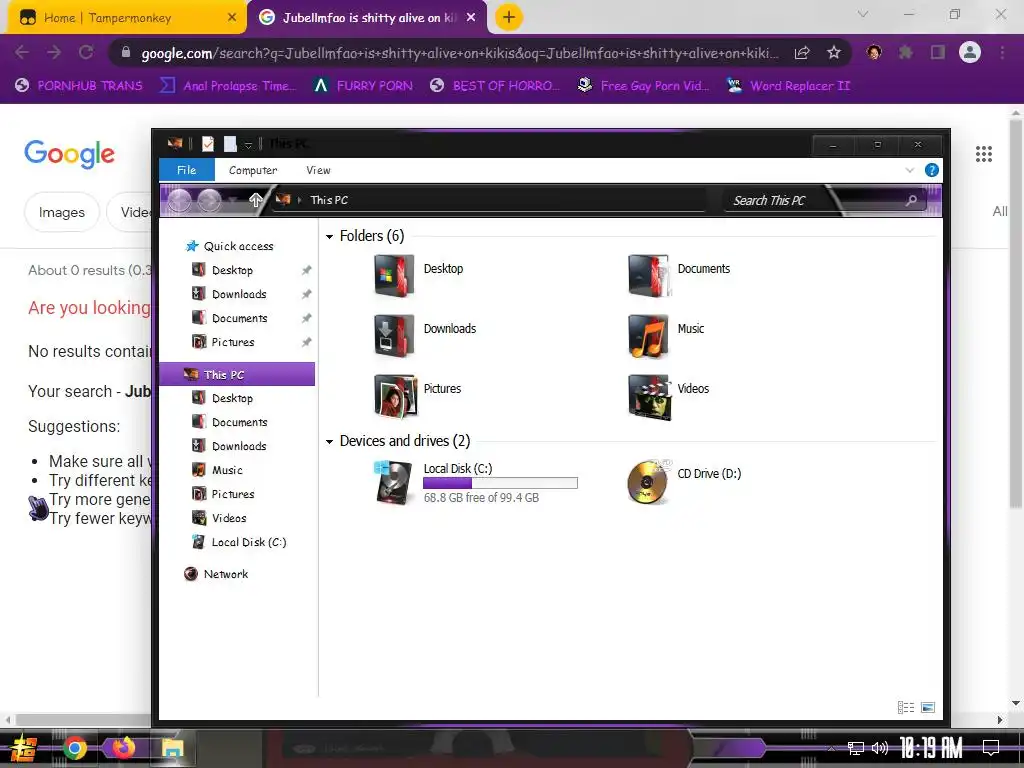
Task: Open Firefox from the taskbar
Action: pyautogui.click(x=123, y=748)
